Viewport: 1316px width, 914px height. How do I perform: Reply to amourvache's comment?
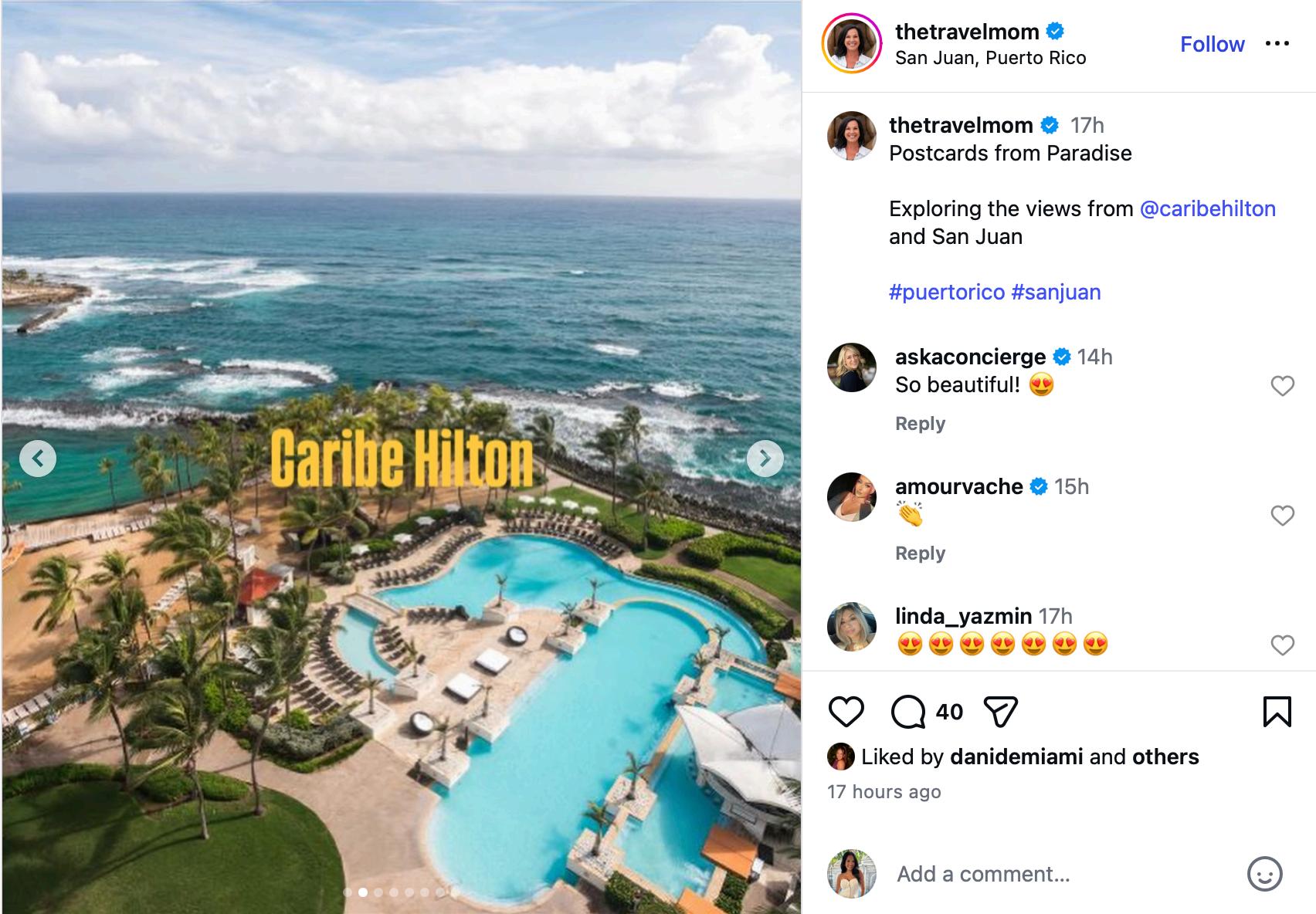pyautogui.click(x=920, y=553)
